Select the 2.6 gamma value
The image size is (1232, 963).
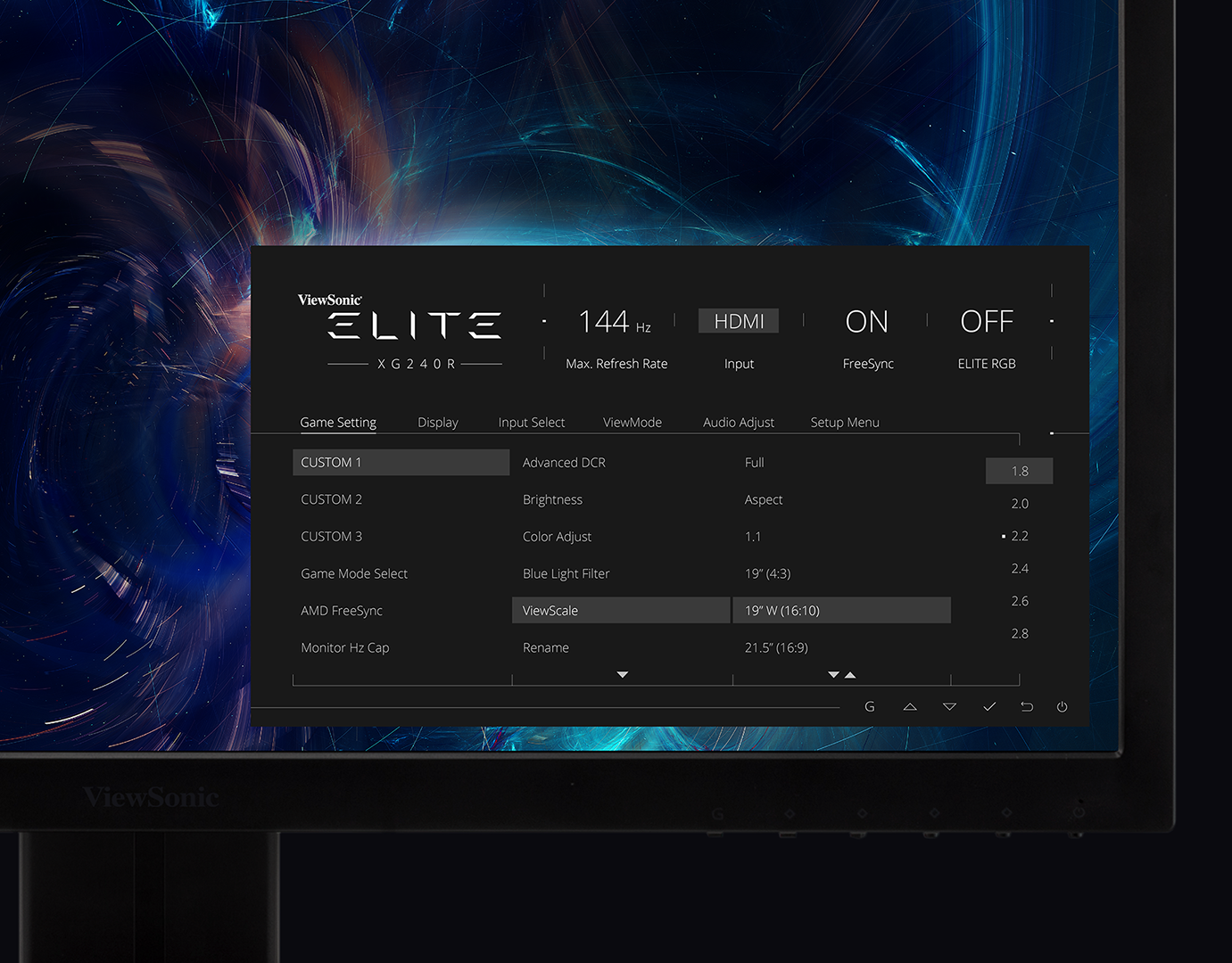(x=1020, y=601)
